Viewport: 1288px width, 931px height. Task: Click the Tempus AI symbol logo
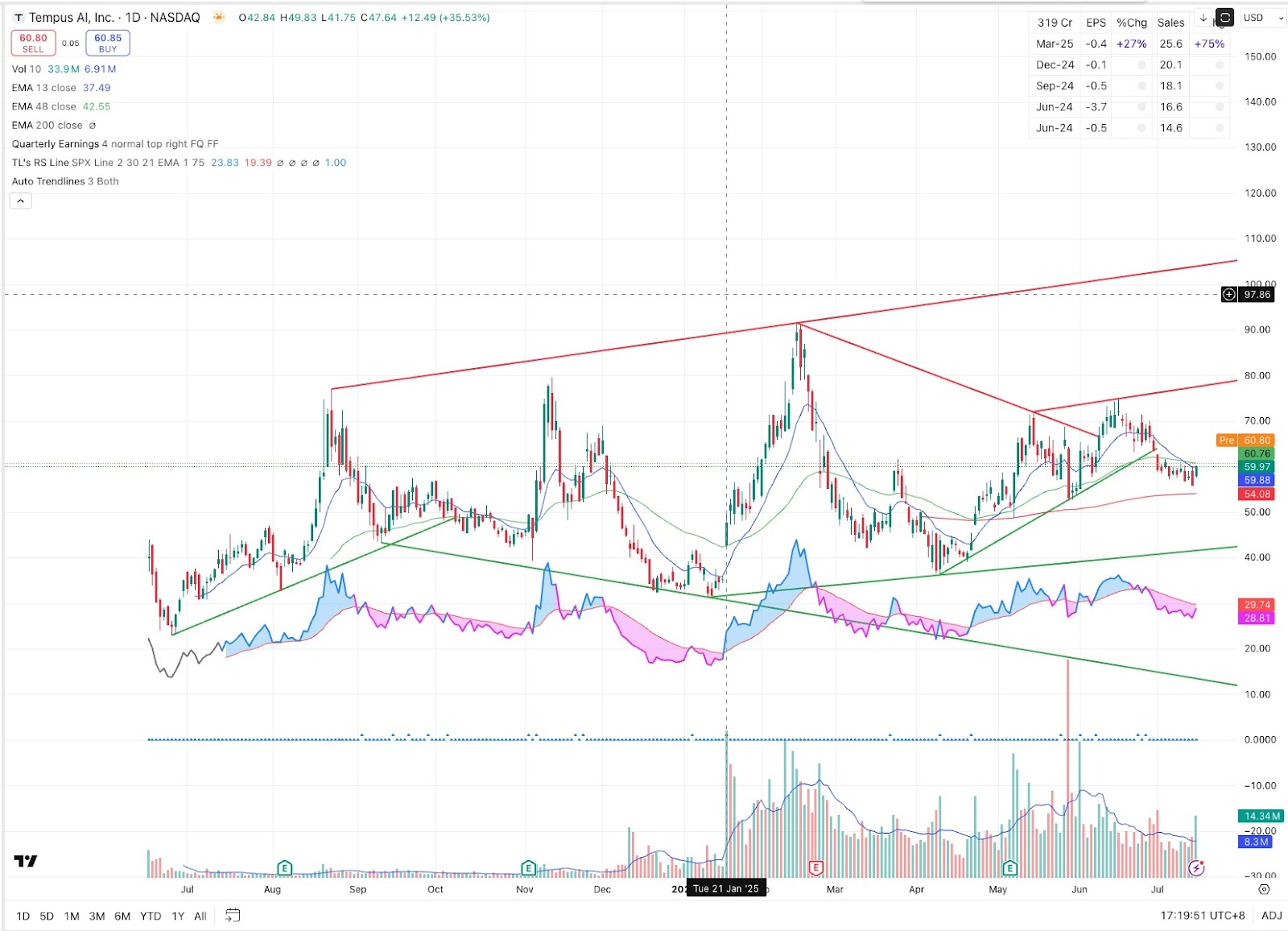point(19,18)
